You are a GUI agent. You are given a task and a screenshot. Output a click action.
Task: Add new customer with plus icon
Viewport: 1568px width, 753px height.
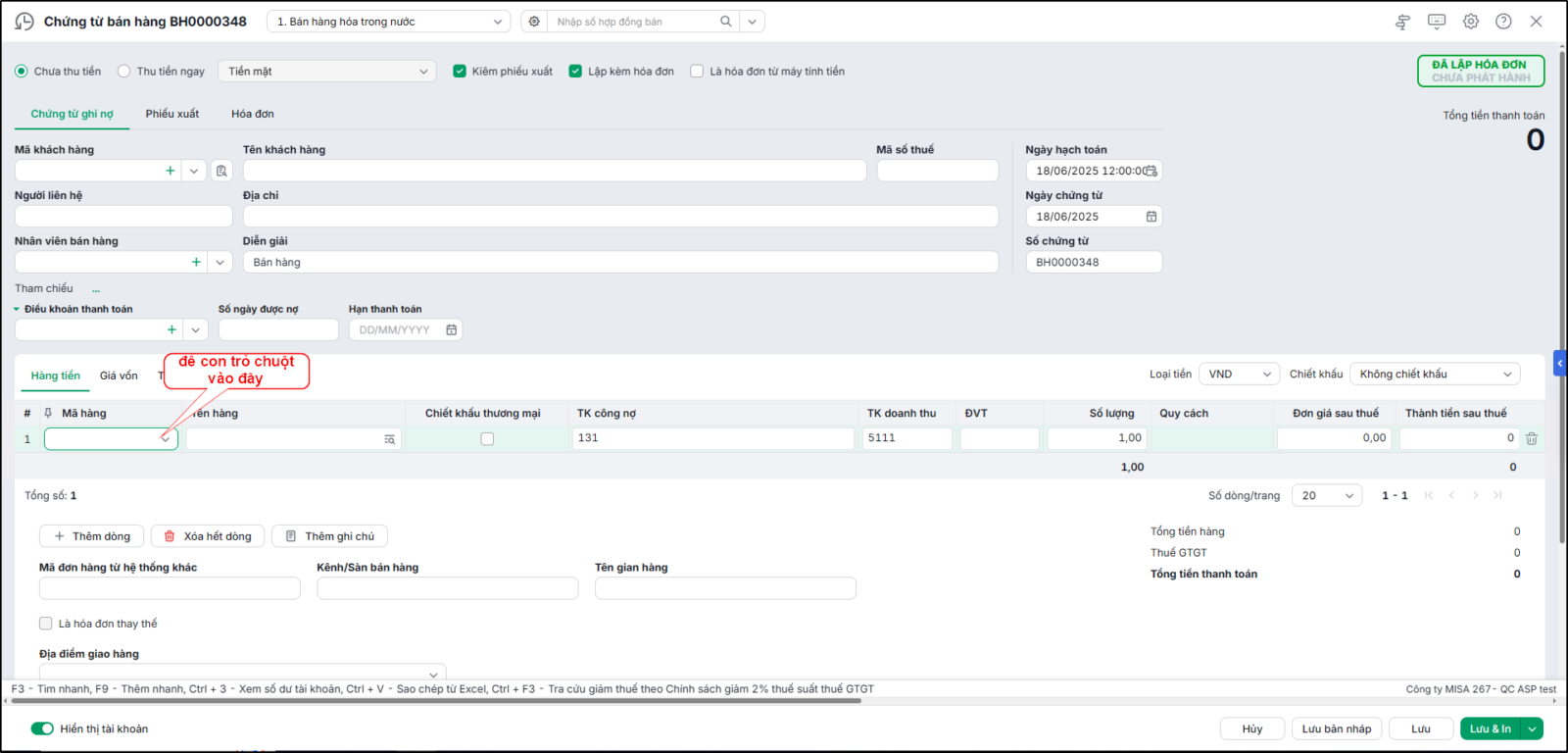171,171
